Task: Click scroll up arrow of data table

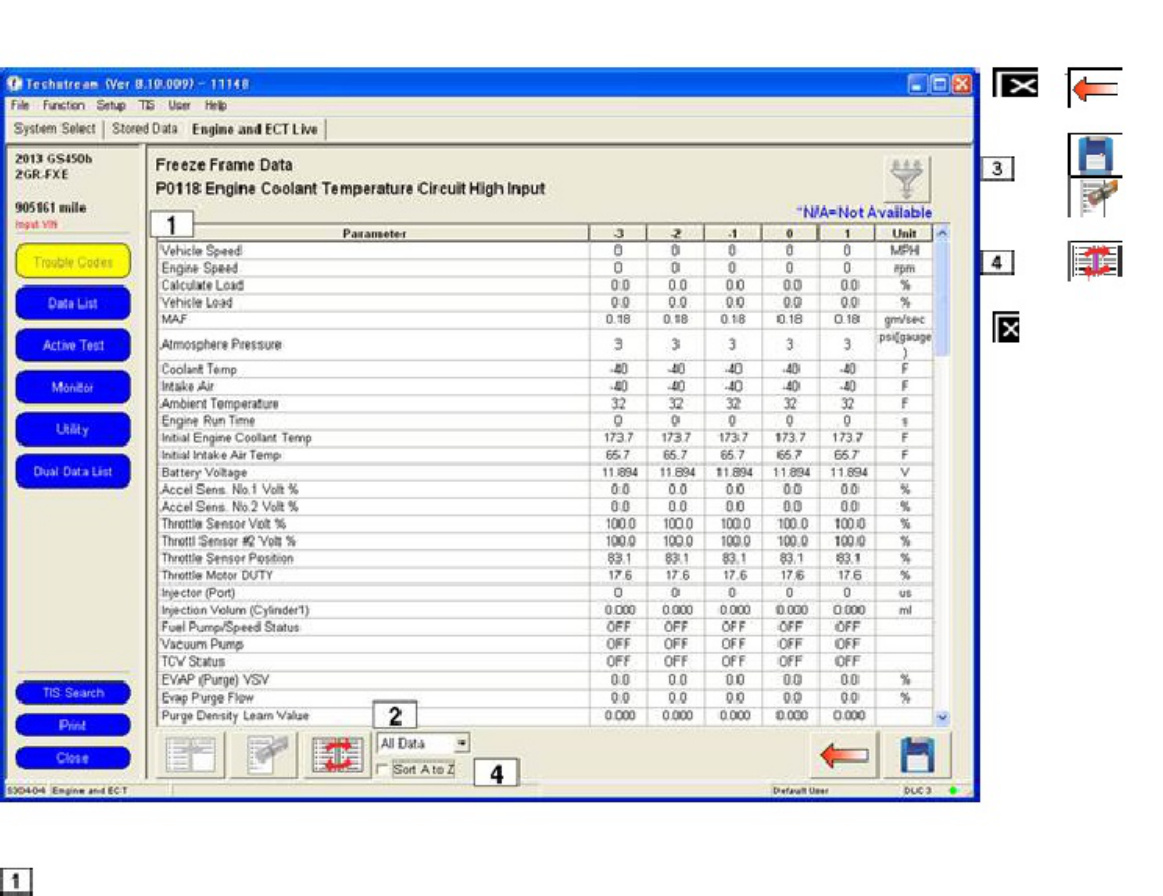Action: (942, 233)
